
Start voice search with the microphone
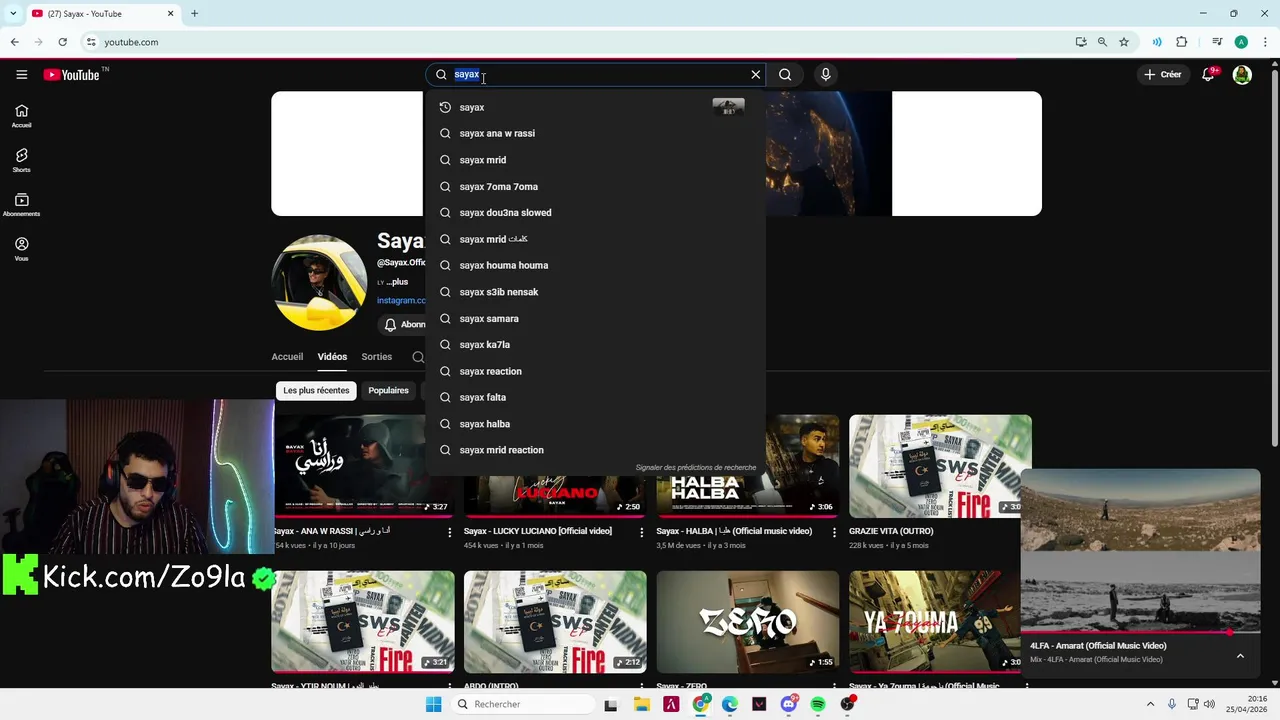coord(825,74)
